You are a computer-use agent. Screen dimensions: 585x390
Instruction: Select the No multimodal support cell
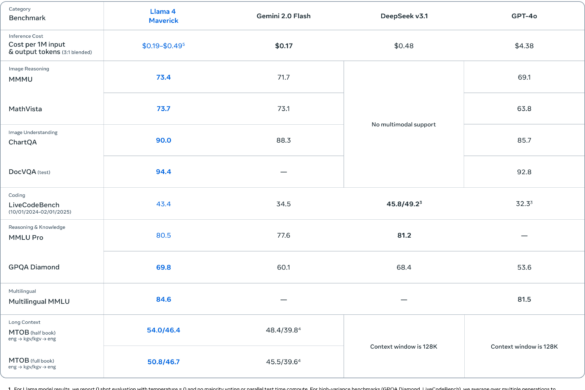click(404, 124)
